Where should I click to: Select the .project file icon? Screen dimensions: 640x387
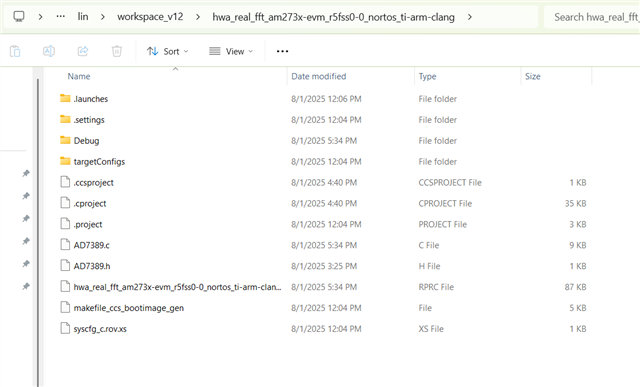pos(65,223)
